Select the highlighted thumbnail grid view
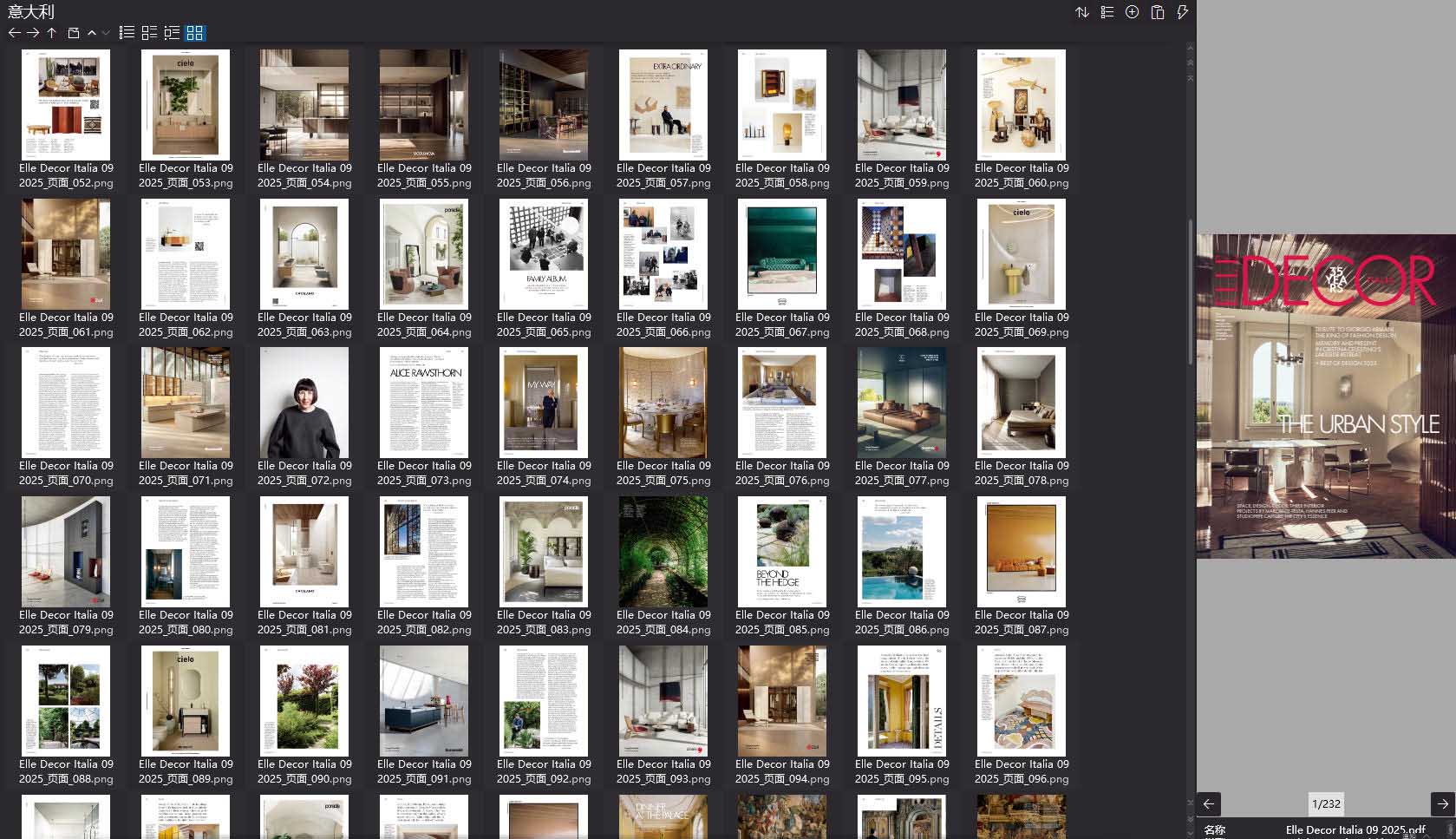 (194, 33)
